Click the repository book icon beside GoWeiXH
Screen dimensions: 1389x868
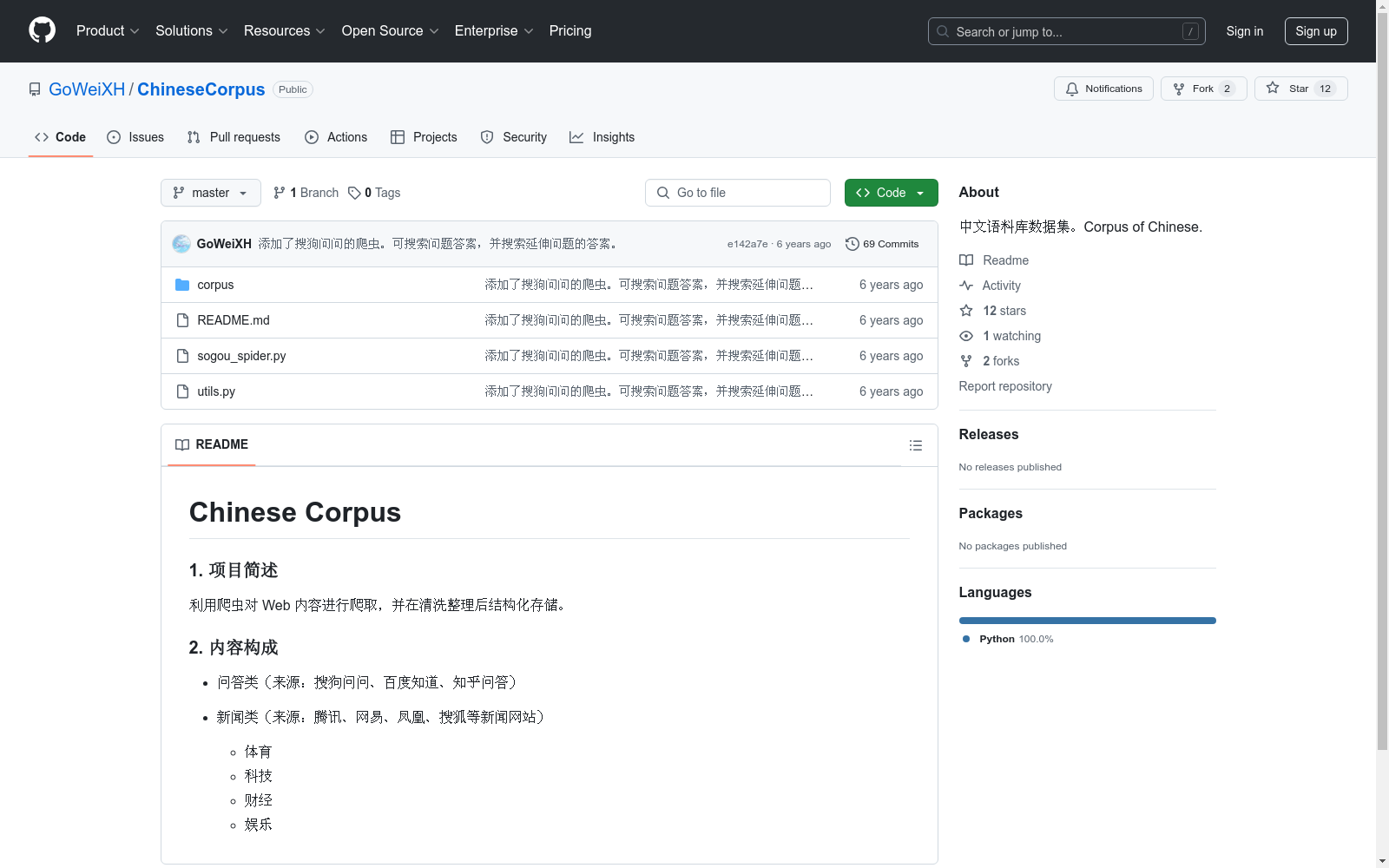tap(35, 89)
